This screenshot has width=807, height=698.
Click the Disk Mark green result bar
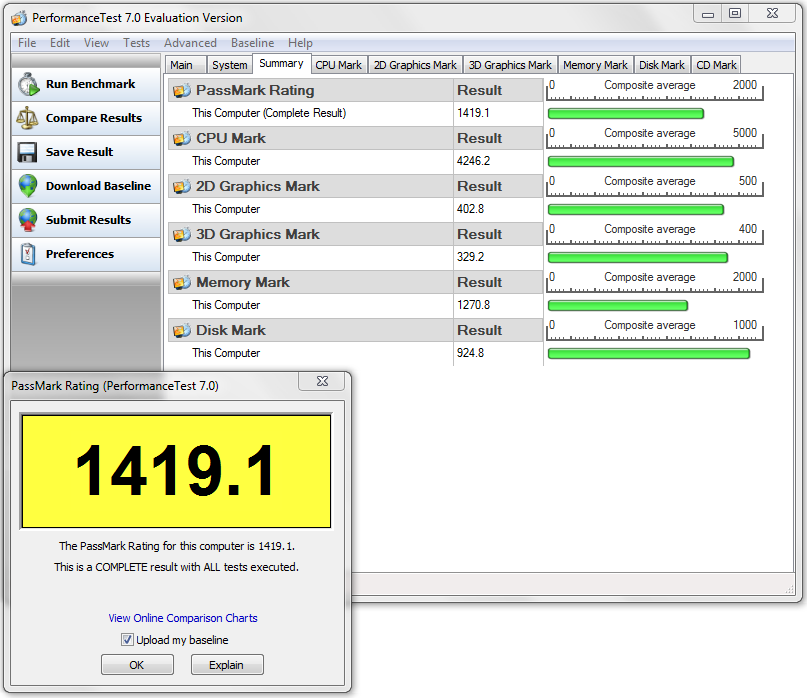[x=648, y=354]
